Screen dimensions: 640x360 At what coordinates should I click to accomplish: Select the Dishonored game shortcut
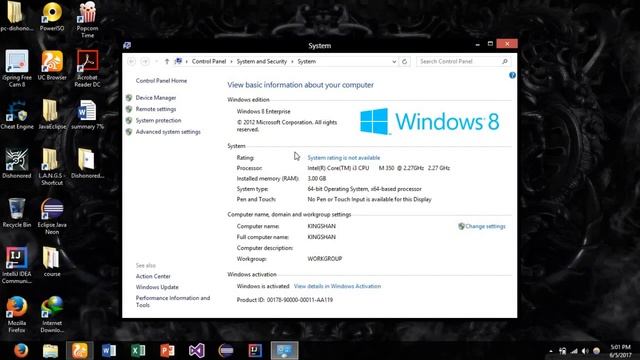click(17, 164)
